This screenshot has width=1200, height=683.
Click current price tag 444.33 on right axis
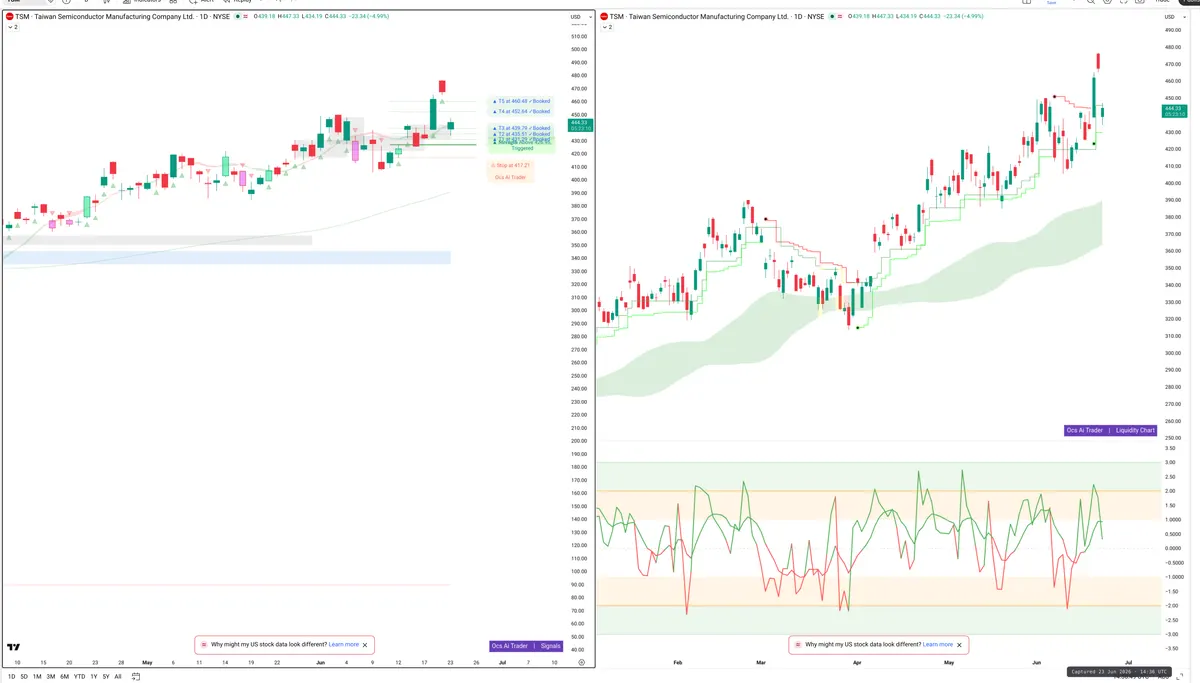tap(1173, 110)
